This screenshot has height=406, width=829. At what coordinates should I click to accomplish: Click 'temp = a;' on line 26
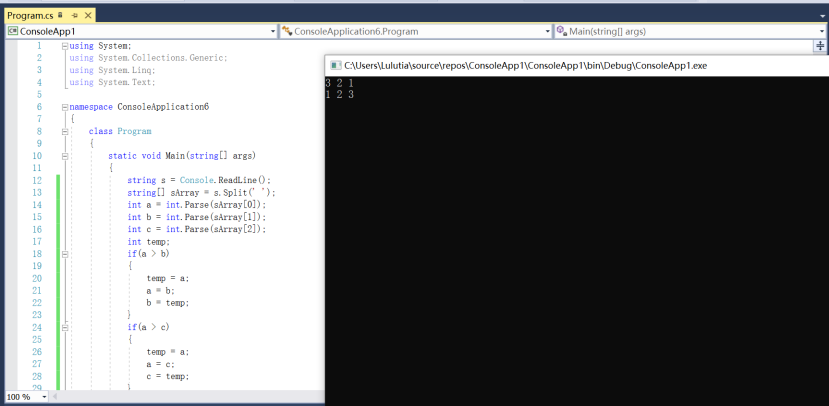pyautogui.click(x=168, y=352)
